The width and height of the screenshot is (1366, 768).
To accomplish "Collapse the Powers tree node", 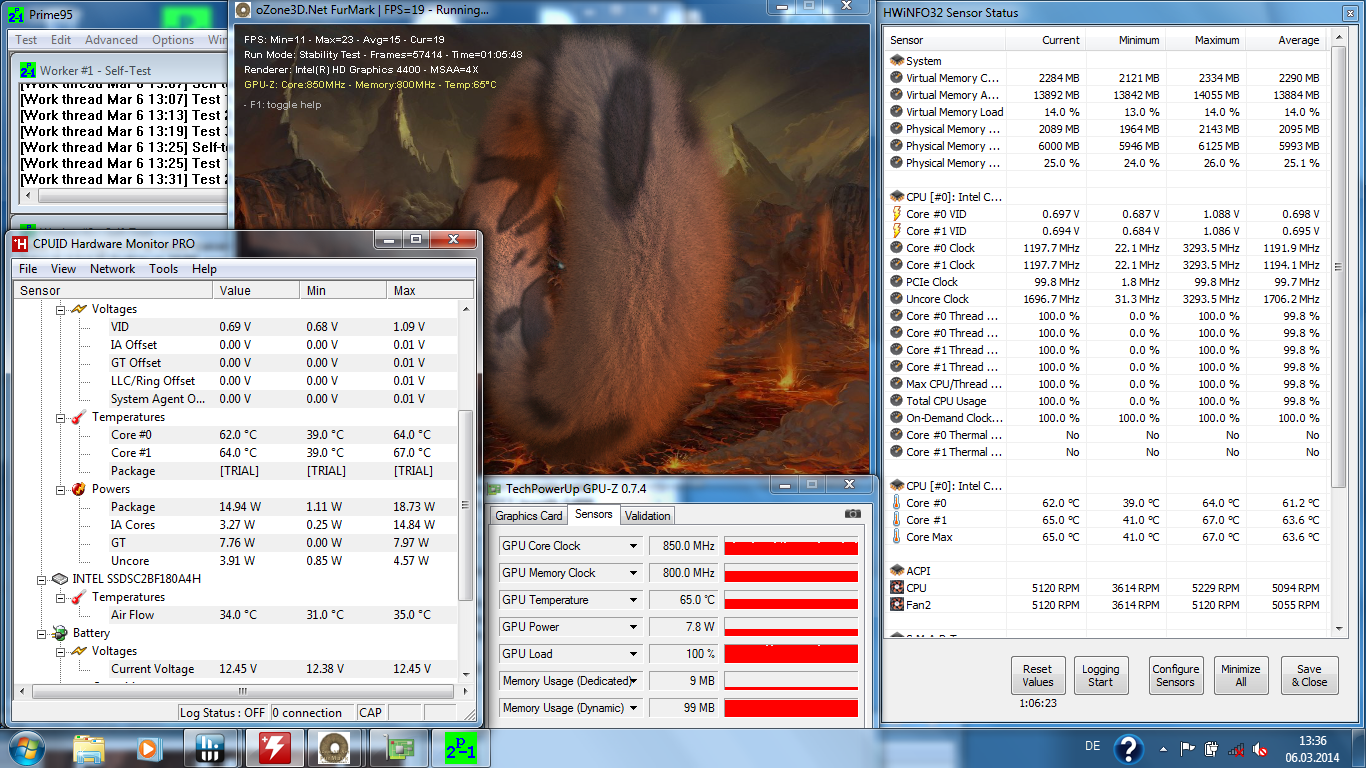I will point(61,489).
